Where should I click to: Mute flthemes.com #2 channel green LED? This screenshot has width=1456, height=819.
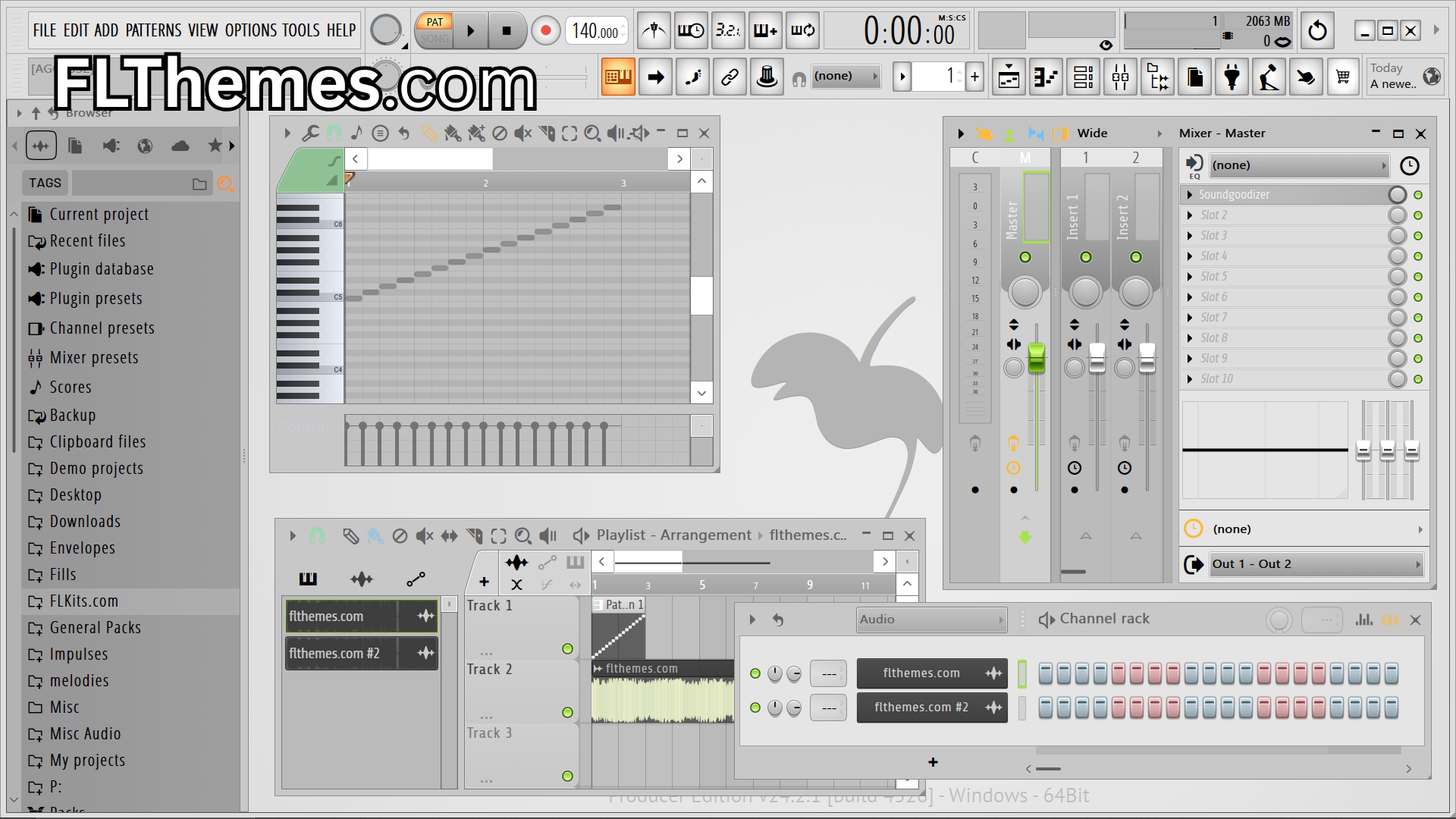(x=755, y=708)
